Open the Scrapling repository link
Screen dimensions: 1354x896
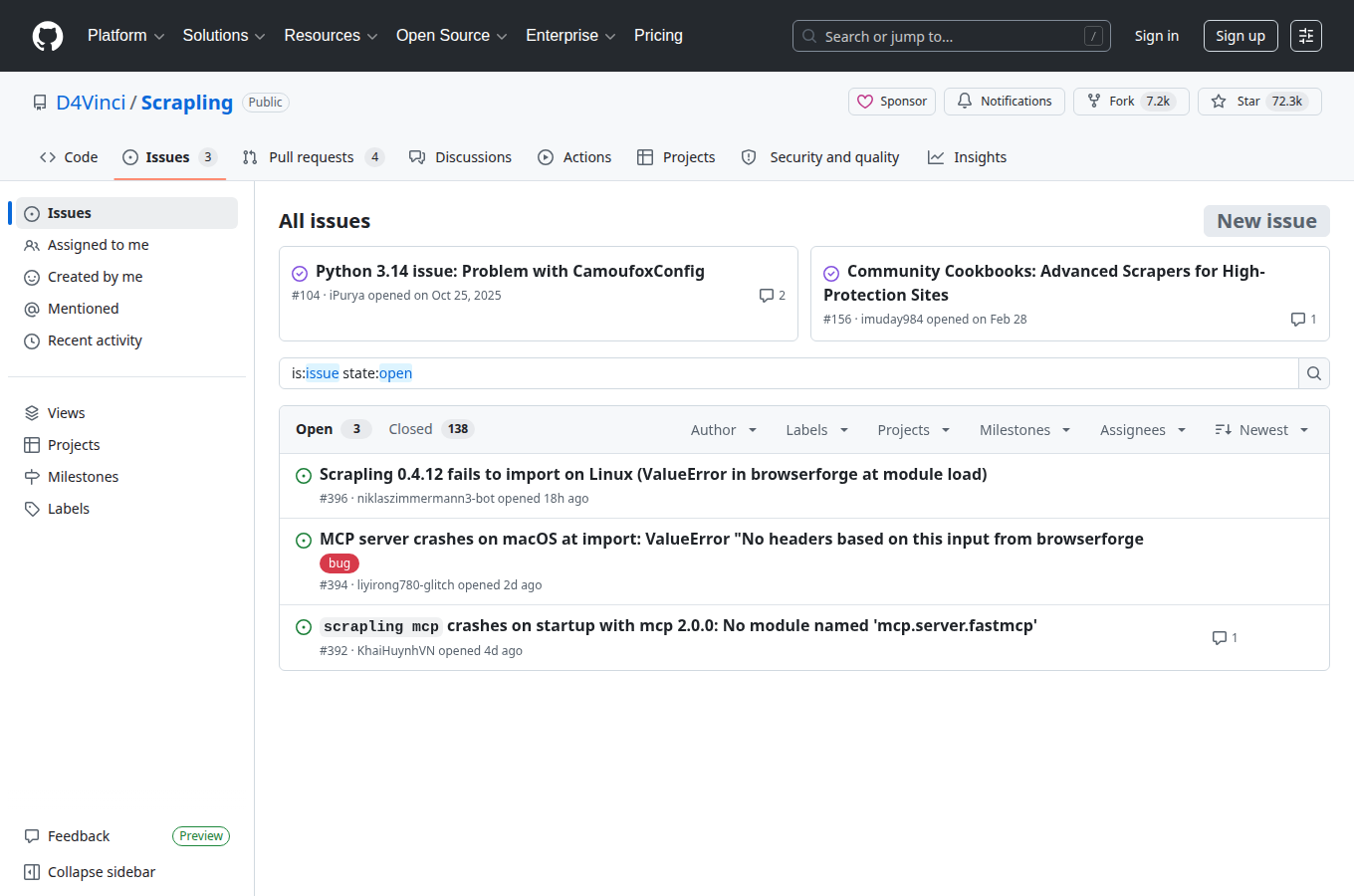(187, 103)
